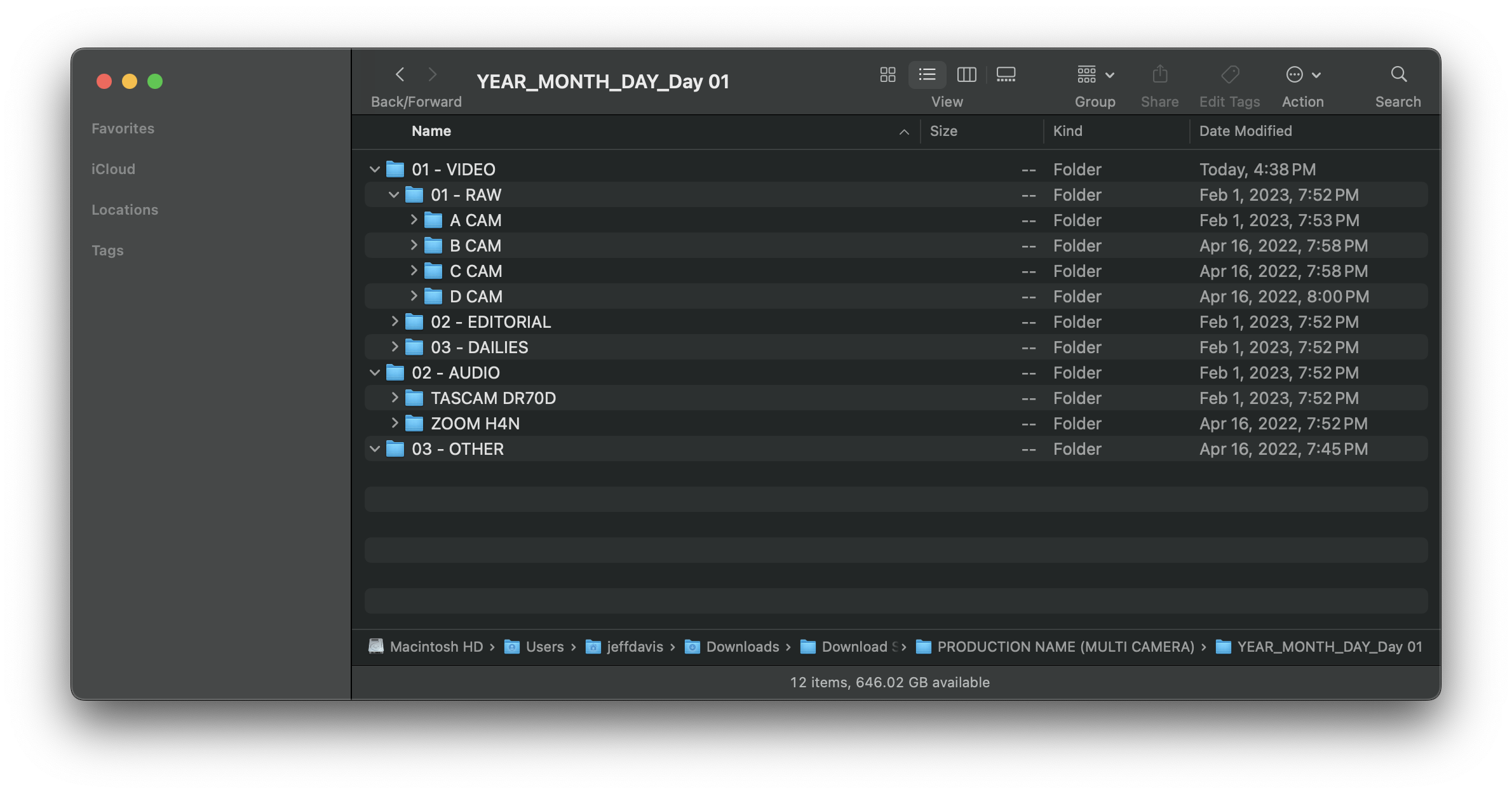Switch to column view
The width and height of the screenshot is (1512, 794).
966,75
